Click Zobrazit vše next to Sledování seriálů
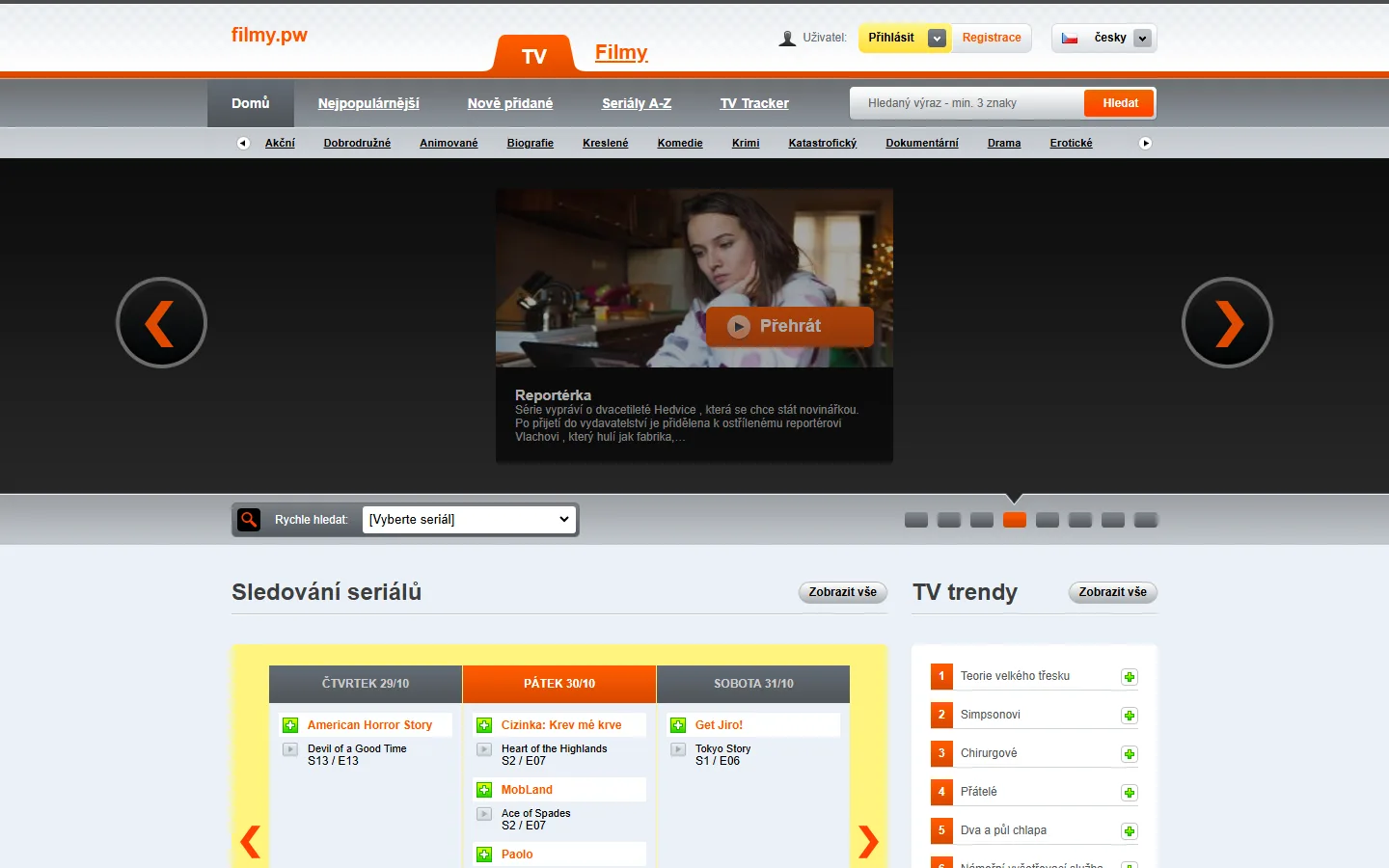Screen dimensions: 1389x868 click(843, 592)
